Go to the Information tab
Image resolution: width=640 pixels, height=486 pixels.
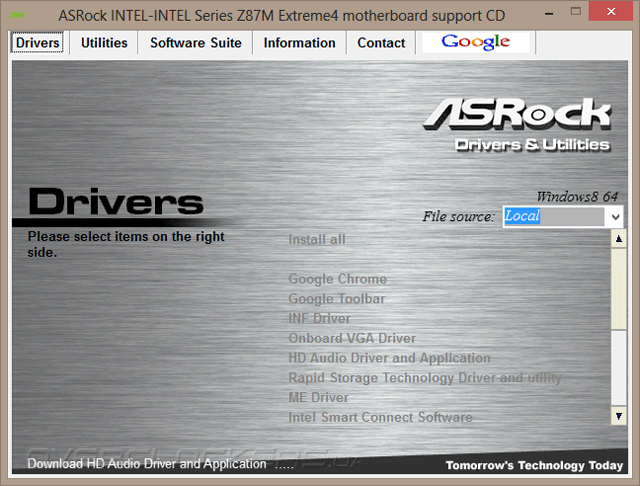click(x=299, y=43)
